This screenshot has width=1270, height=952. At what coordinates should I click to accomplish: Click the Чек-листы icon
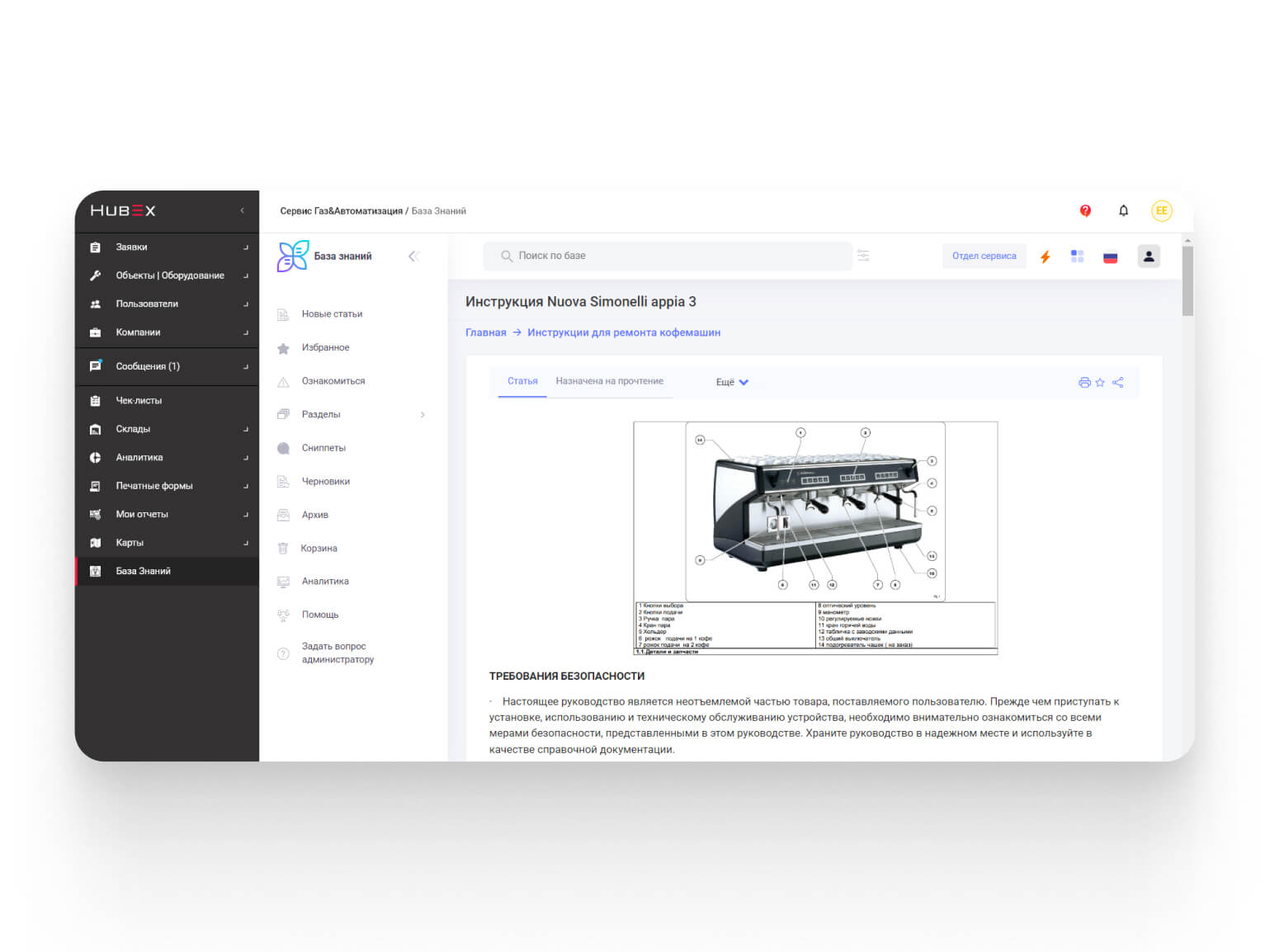(95, 401)
